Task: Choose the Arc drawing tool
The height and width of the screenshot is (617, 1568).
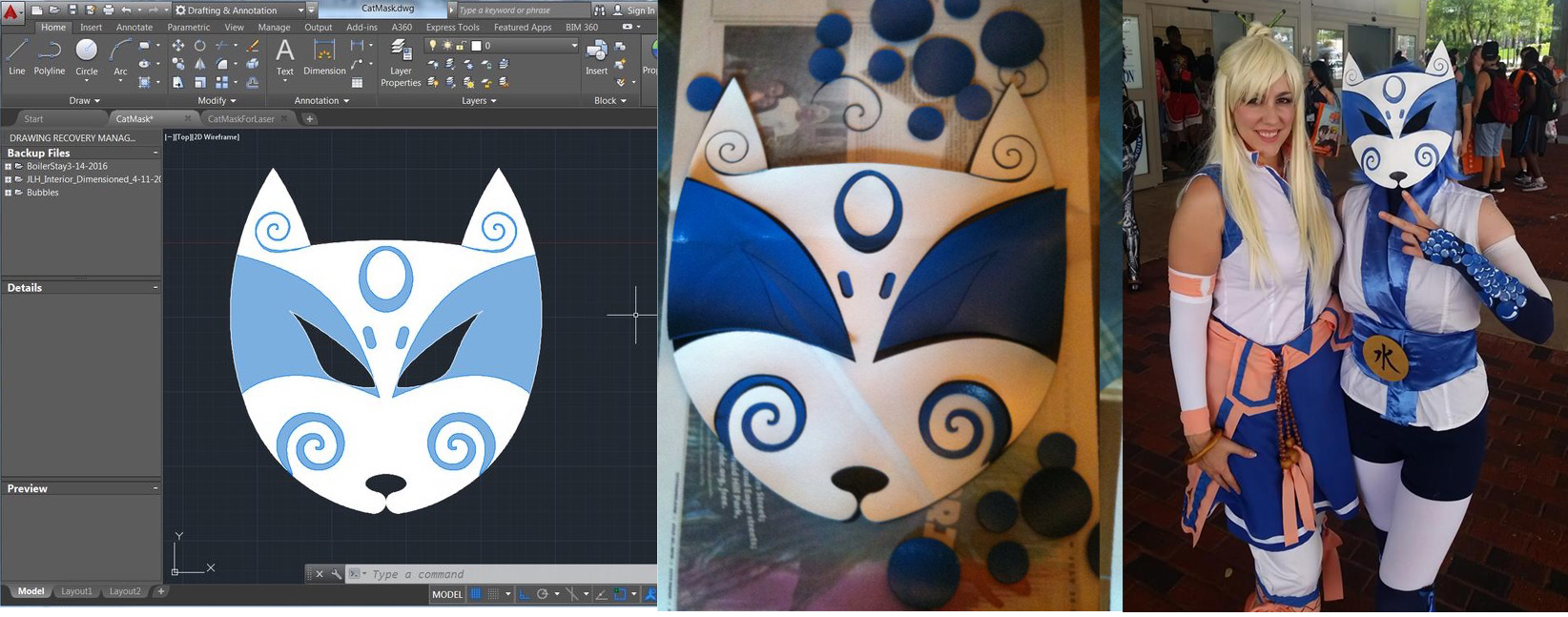Action: pos(120,56)
